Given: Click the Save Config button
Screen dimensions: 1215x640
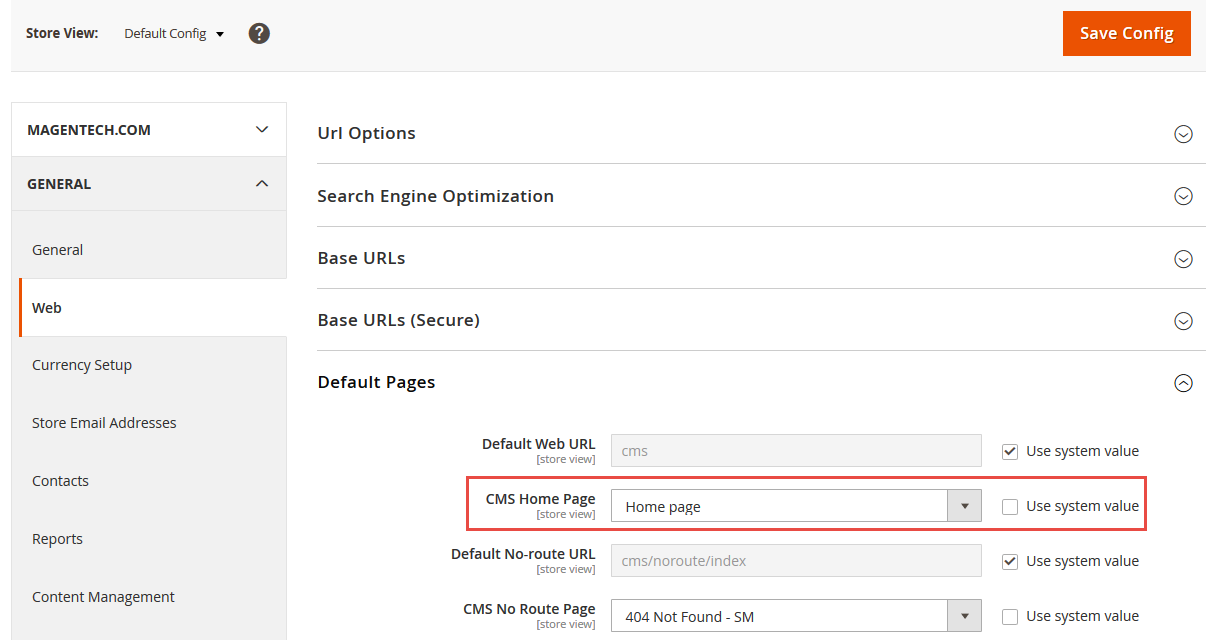Looking at the screenshot, I should coord(1126,33).
